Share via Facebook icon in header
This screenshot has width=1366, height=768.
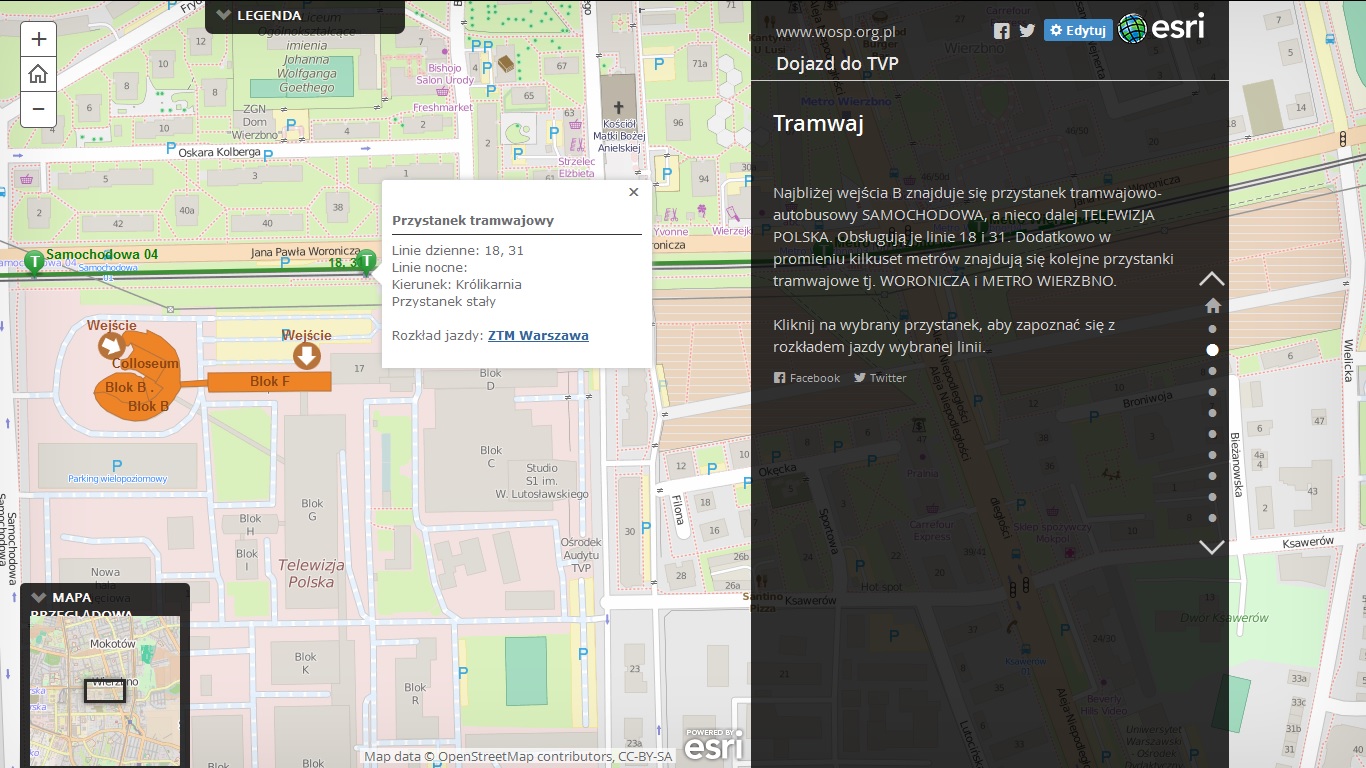pyautogui.click(x=1001, y=30)
